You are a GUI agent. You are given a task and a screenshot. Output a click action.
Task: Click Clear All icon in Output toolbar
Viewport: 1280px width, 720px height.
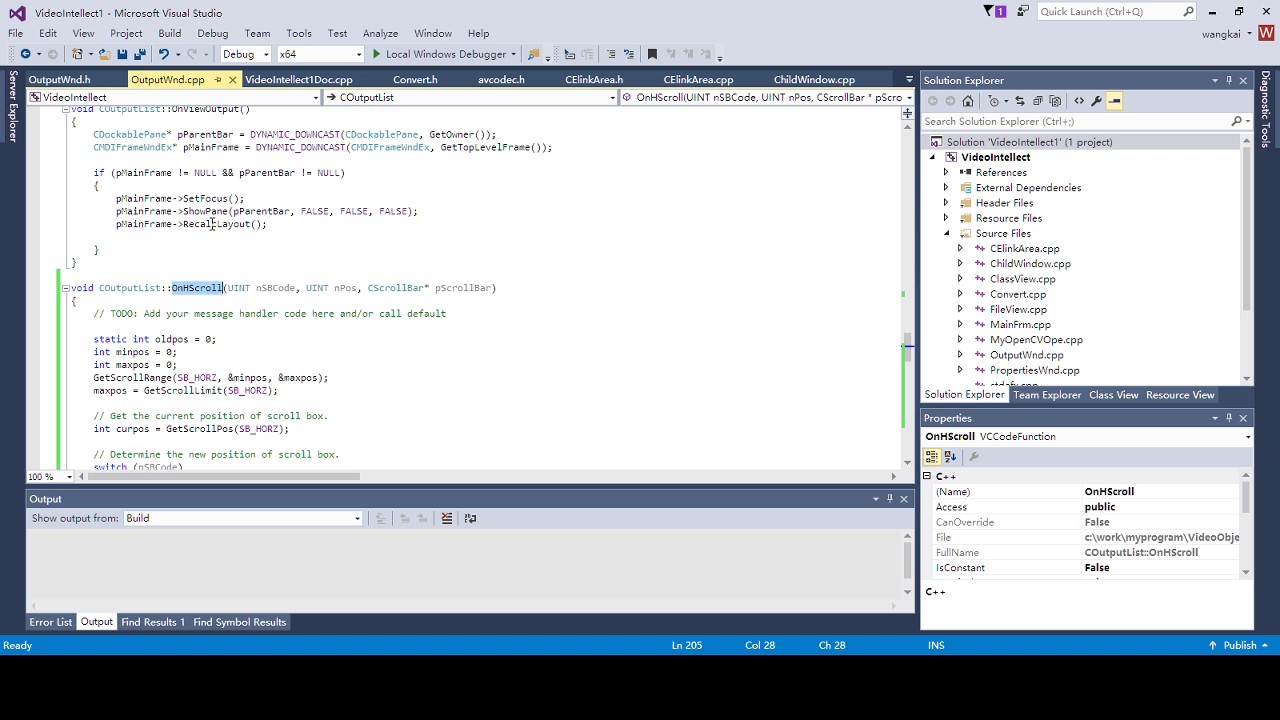[447, 518]
